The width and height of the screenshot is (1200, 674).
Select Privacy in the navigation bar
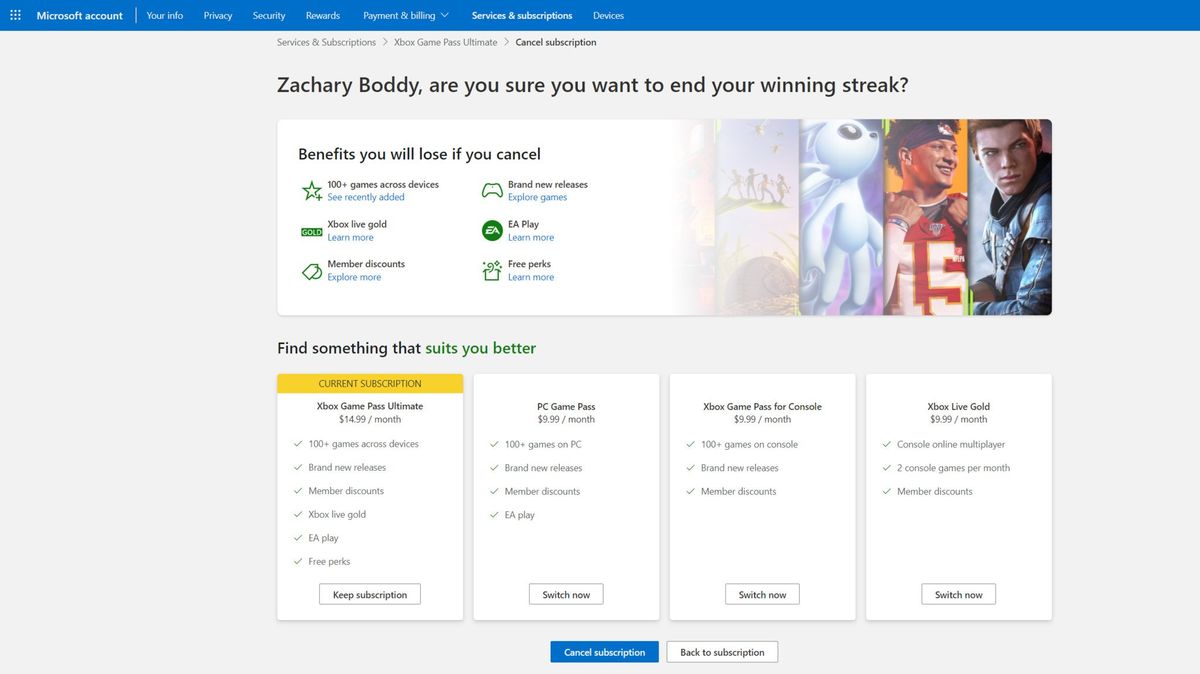217,15
